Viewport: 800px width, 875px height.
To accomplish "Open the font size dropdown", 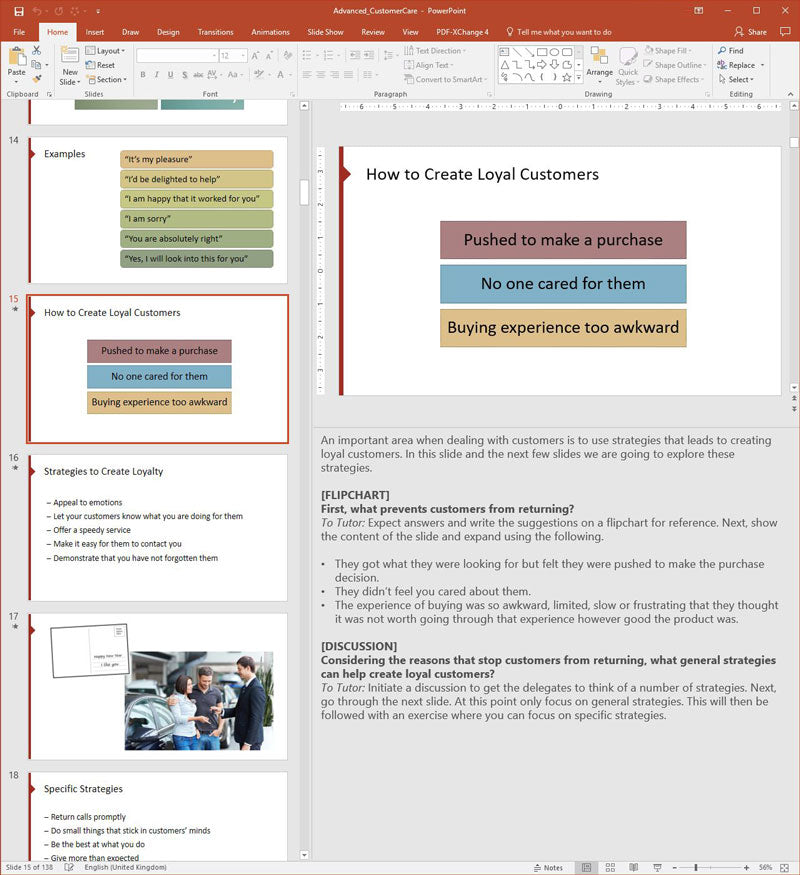I will tap(244, 56).
